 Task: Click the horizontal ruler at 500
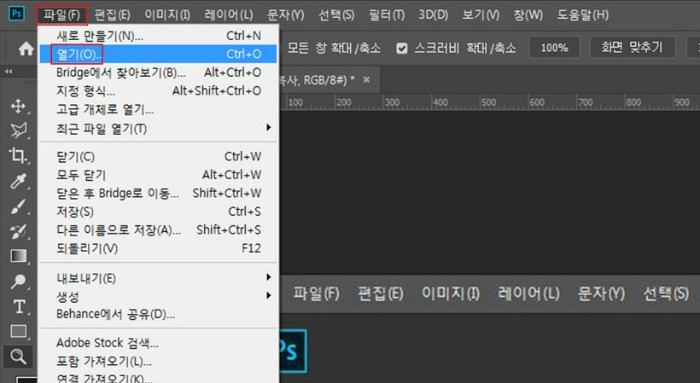(488, 102)
